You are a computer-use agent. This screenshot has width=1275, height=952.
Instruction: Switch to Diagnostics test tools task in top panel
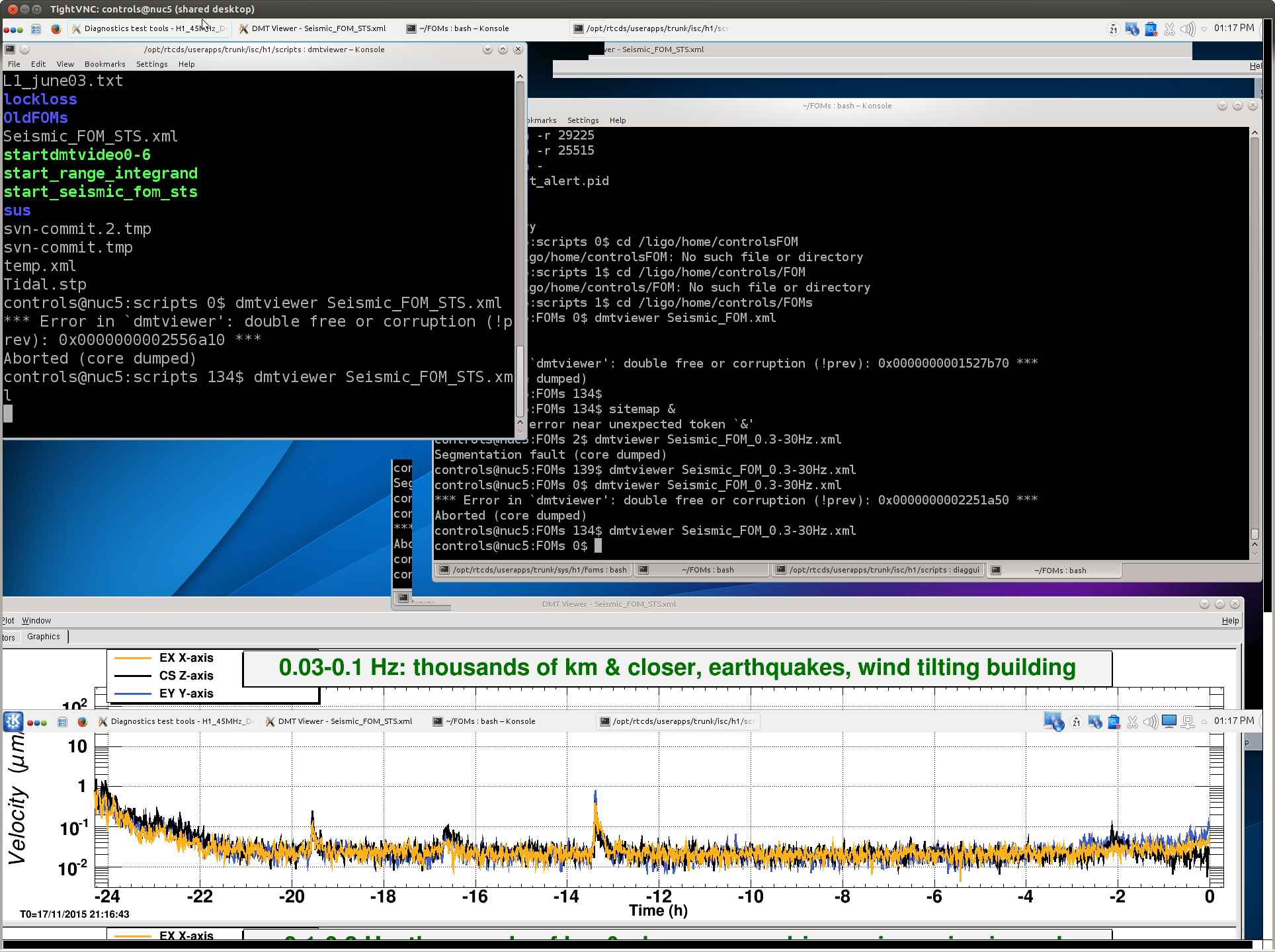click(149, 28)
